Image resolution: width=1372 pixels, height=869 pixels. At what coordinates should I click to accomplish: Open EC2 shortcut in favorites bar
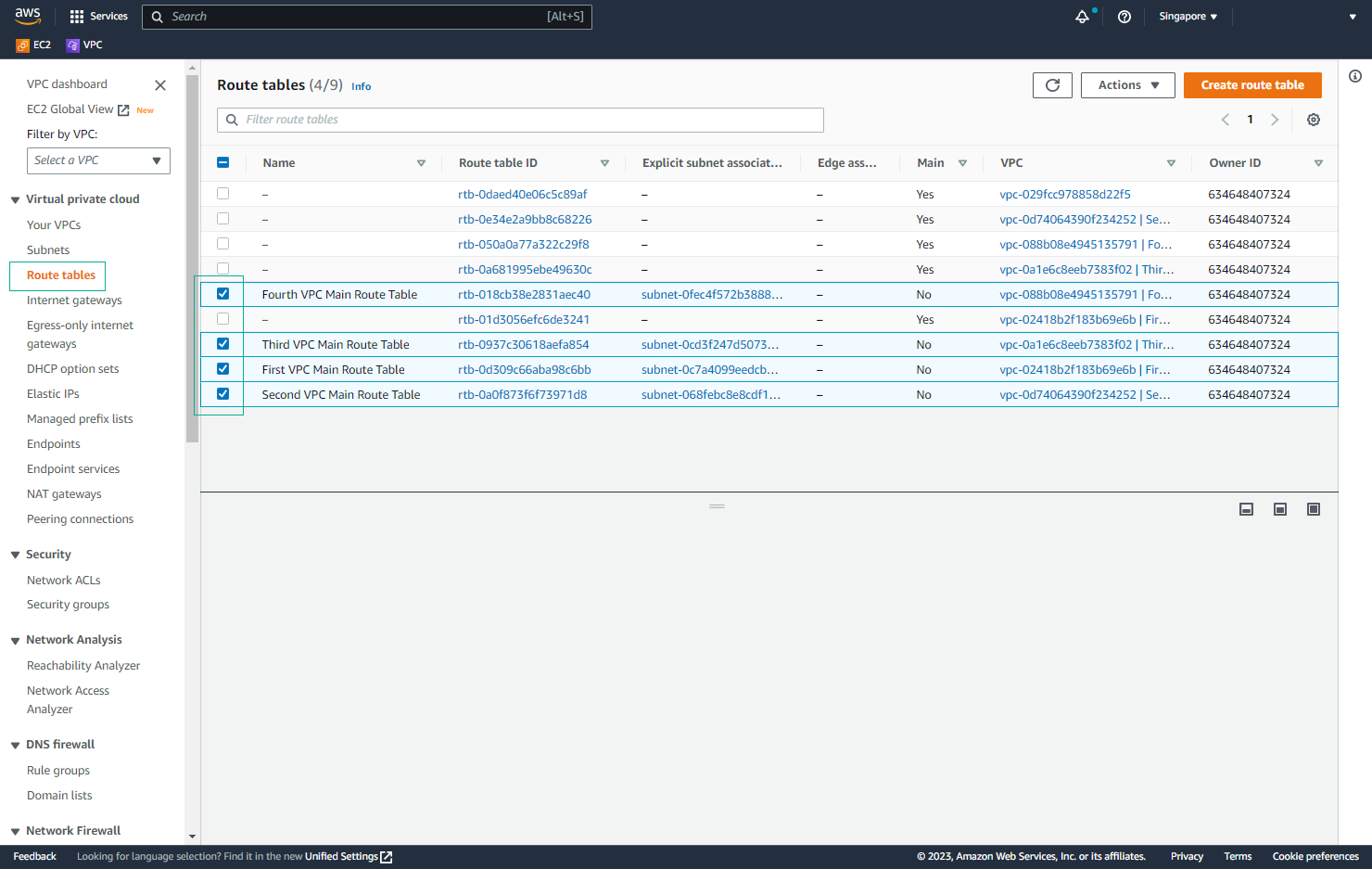click(x=33, y=45)
